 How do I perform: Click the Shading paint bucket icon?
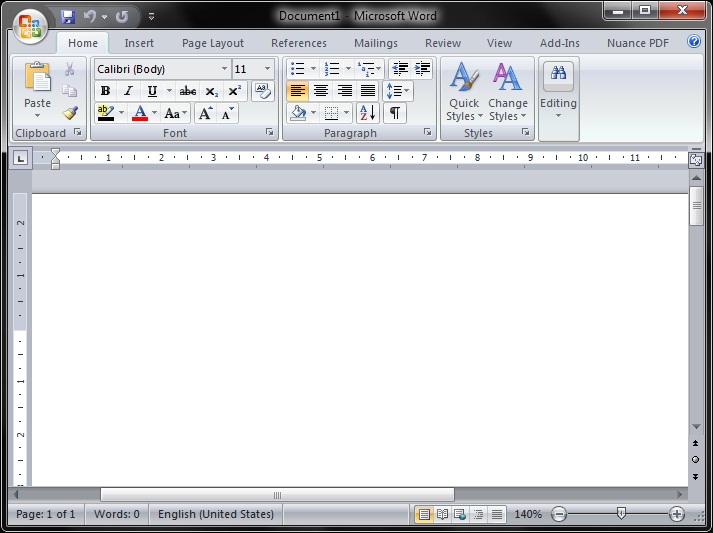(x=298, y=113)
